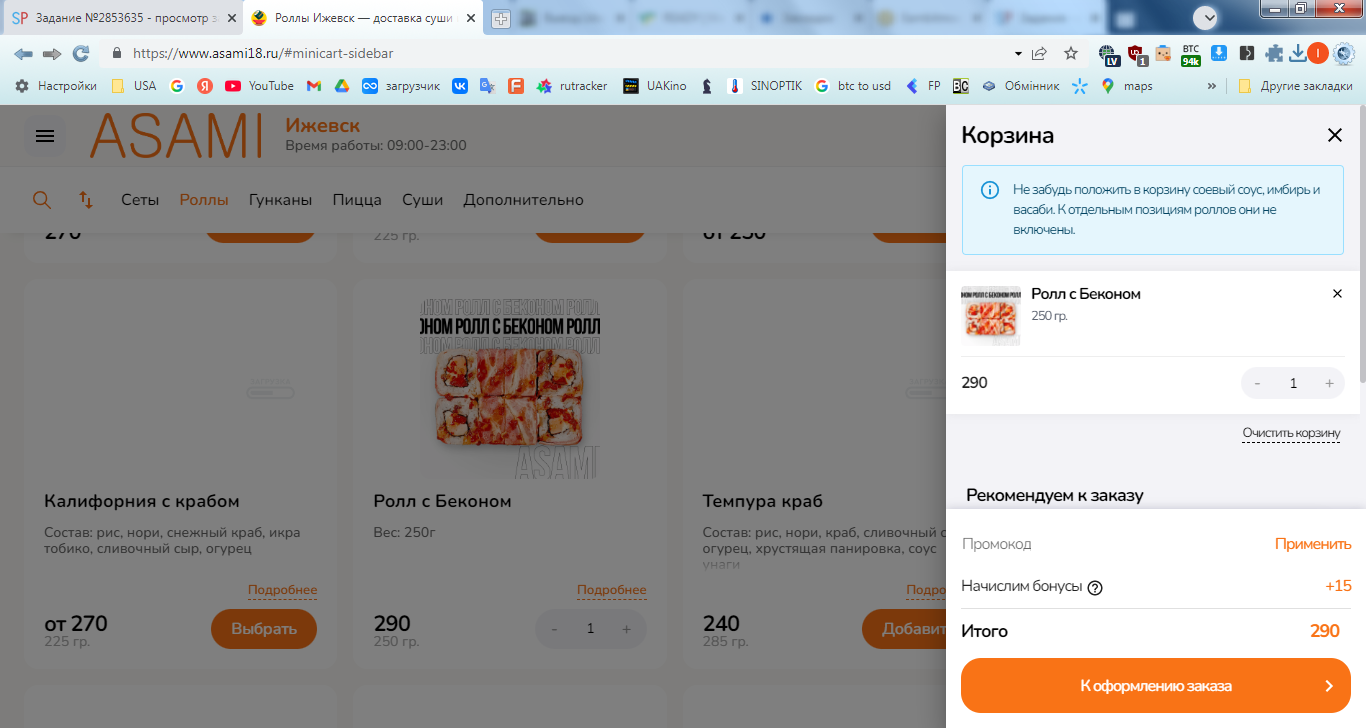Increase Ролл с Беконом quantity on product card
This screenshot has height=728, width=1366.
(627, 629)
